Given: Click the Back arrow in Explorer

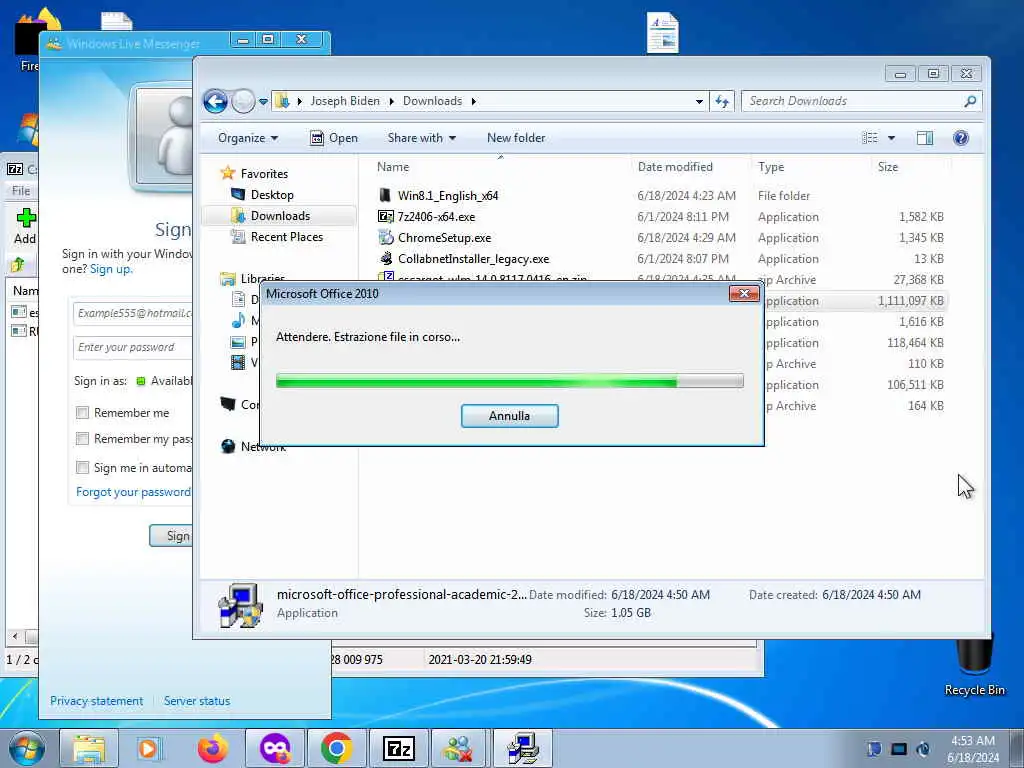Looking at the screenshot, I should pos(215,101).
